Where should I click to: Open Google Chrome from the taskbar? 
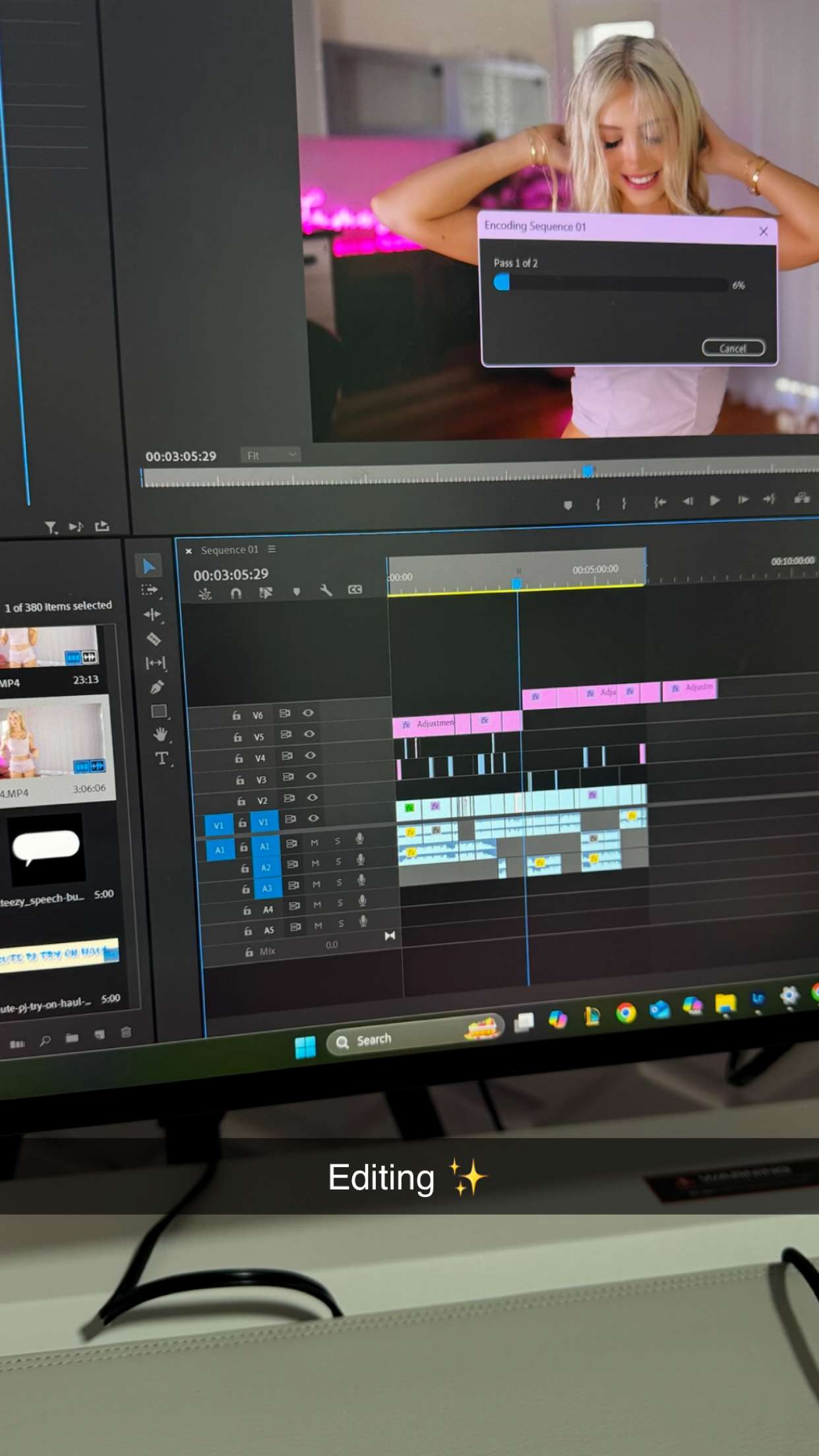625,1012
